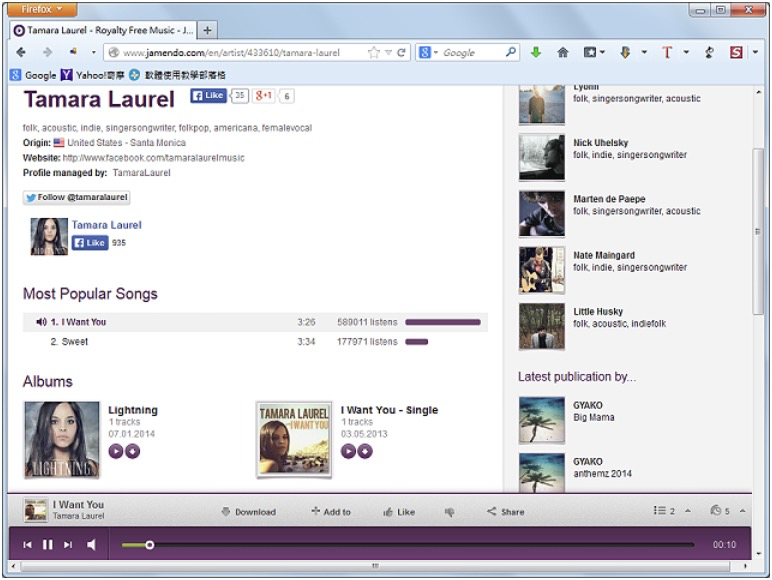Expand the dropdown next to the S icon
Image resolution: width=772 pixels, height=580 pixels.
(x=755, y=52)
